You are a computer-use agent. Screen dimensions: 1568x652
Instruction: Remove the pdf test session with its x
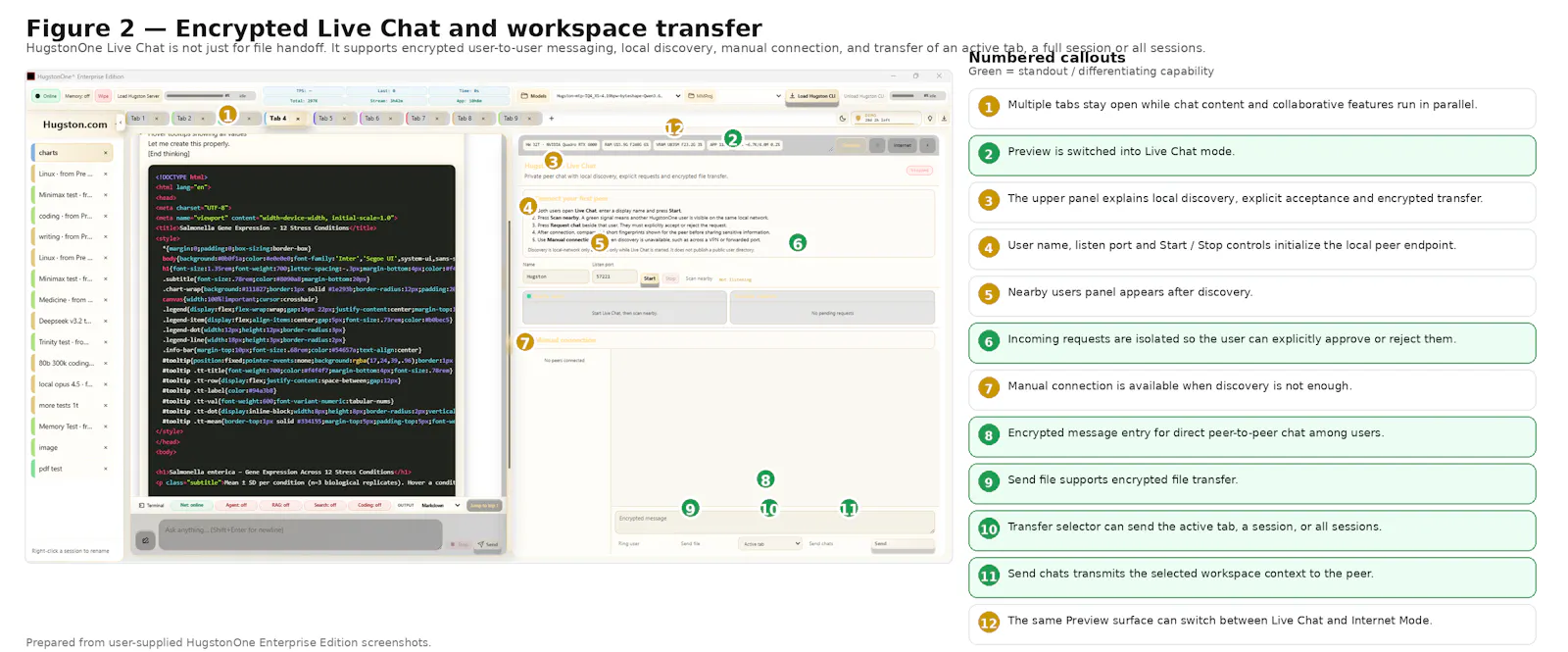[x=106, y=469]
